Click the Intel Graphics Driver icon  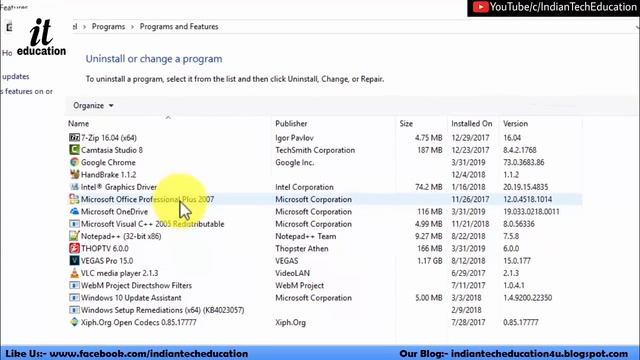74,187
